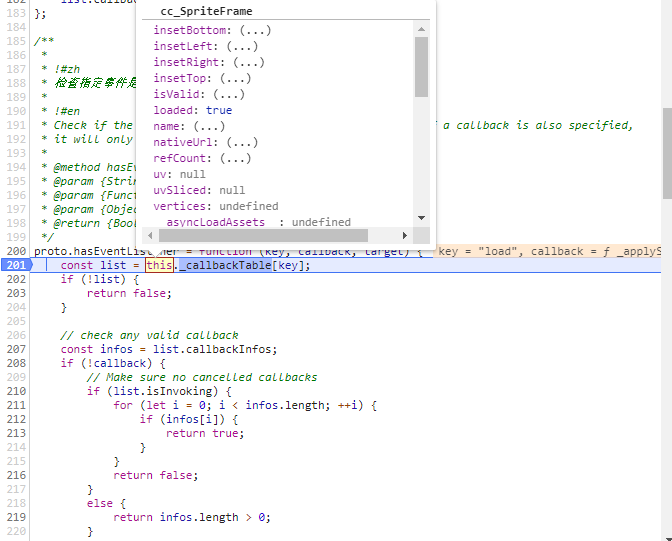Set breakpoint on line number 208
Screen dimensions: 672x541
point(16,364)
